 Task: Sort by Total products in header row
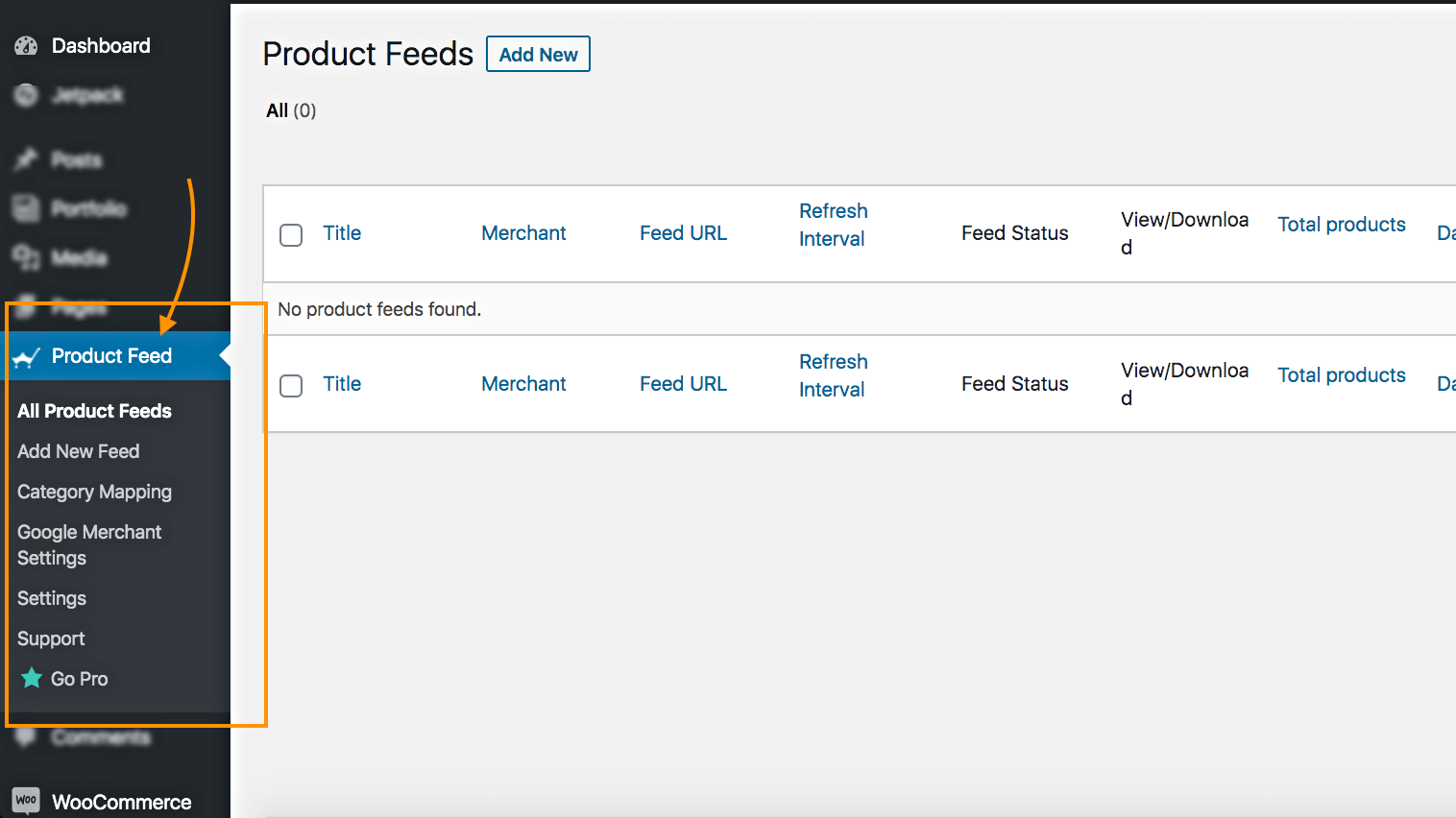tap(1341, 225)
